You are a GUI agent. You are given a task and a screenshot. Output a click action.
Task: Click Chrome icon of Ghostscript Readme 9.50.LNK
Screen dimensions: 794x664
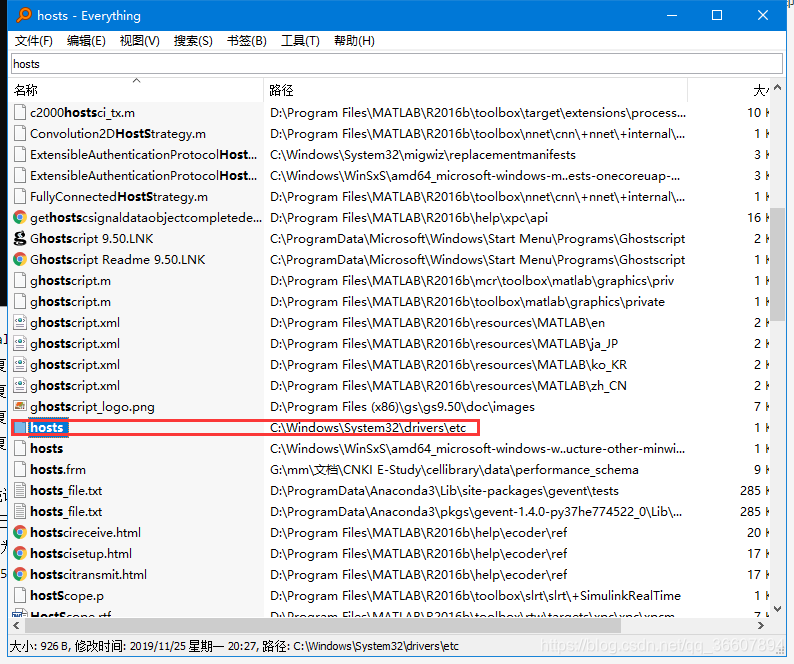tap(20, 259)
